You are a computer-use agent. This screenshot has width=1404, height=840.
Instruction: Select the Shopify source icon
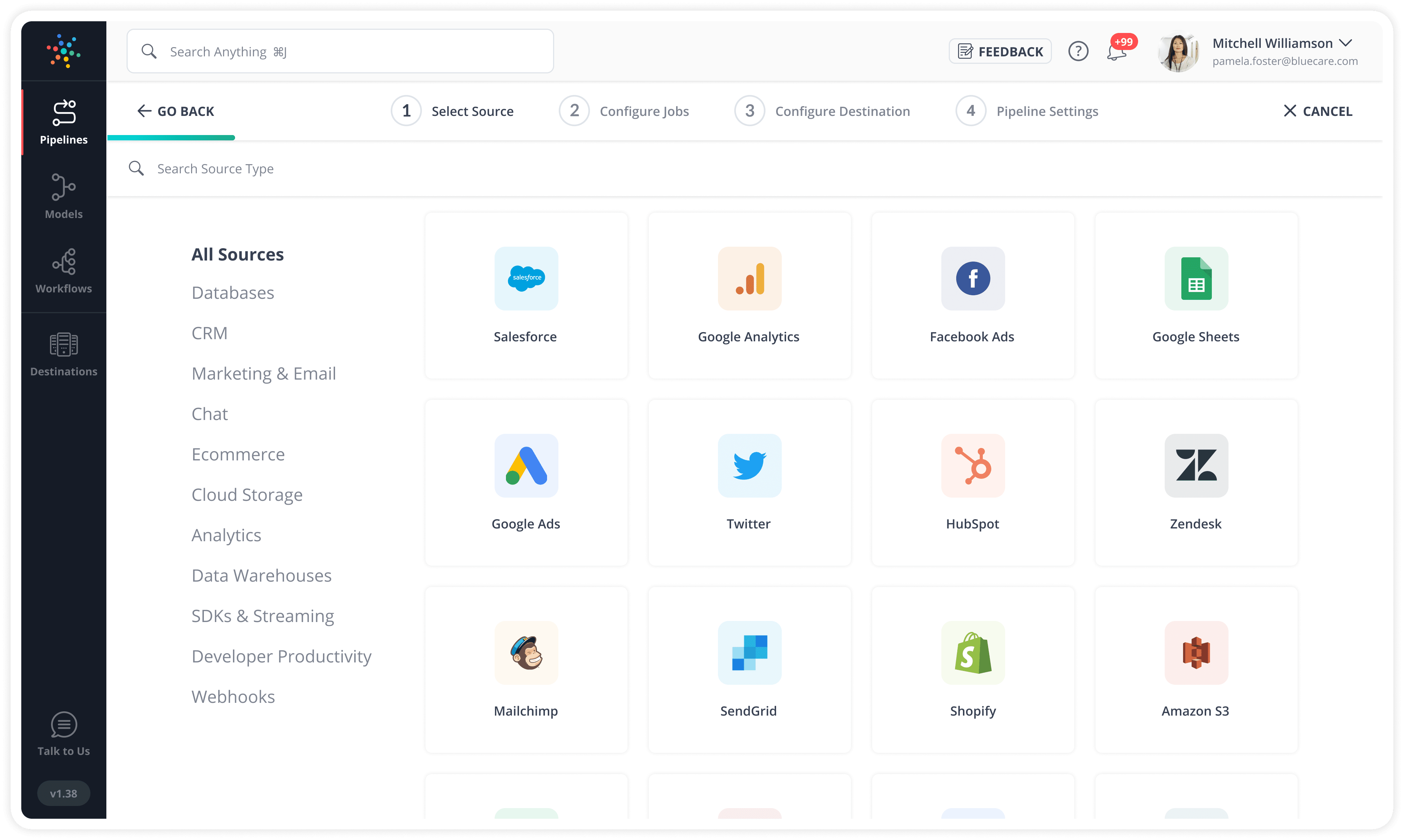pyautogui.click(x=973, y=653)
